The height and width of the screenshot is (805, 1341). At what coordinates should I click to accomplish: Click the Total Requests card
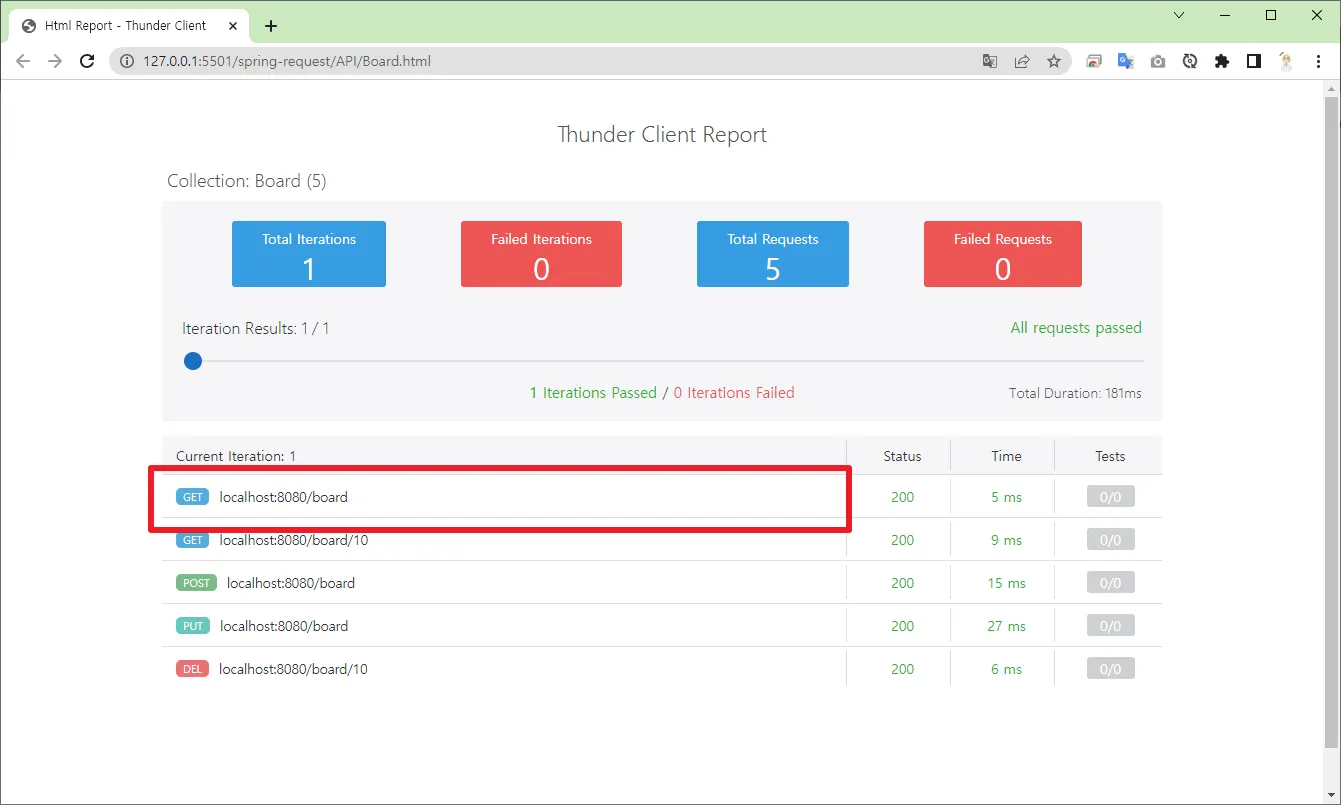coord(773,254)
